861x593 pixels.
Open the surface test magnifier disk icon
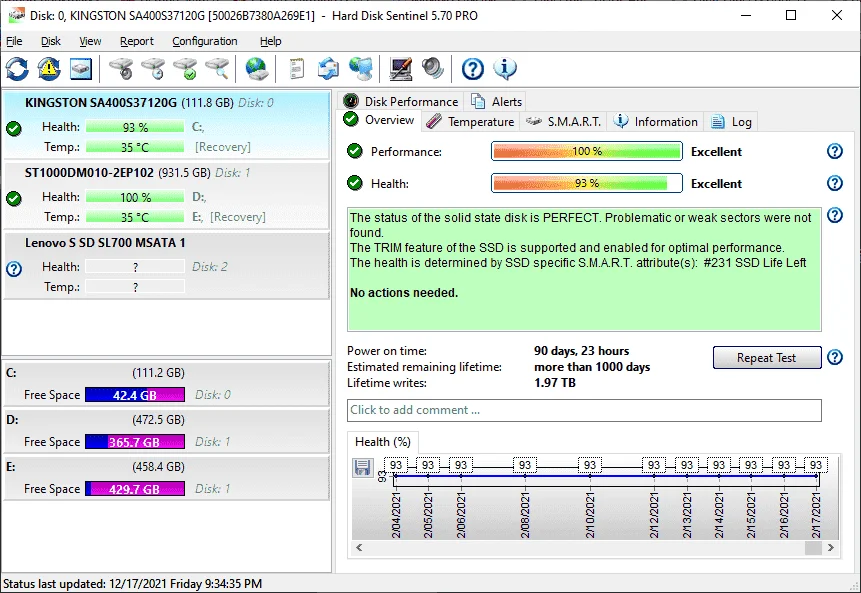217,69
